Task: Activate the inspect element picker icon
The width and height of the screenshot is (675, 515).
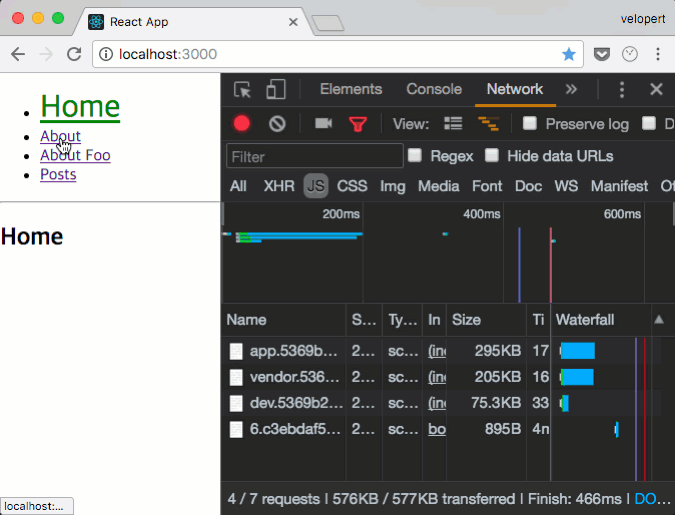Action: (x=242, y=90)
